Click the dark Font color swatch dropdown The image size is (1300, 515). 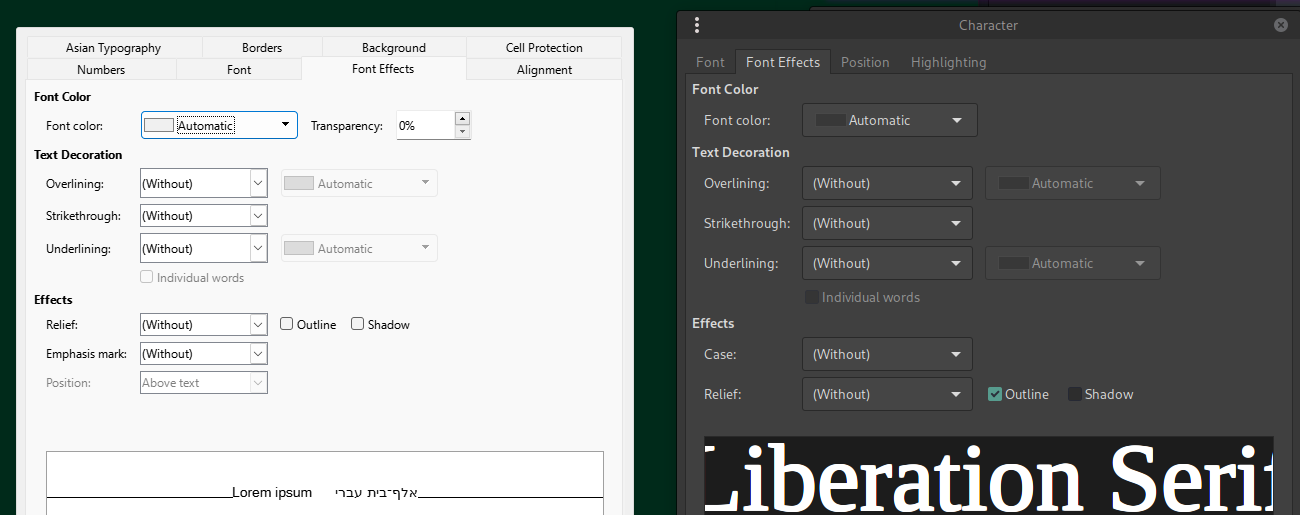coord(889,120)
